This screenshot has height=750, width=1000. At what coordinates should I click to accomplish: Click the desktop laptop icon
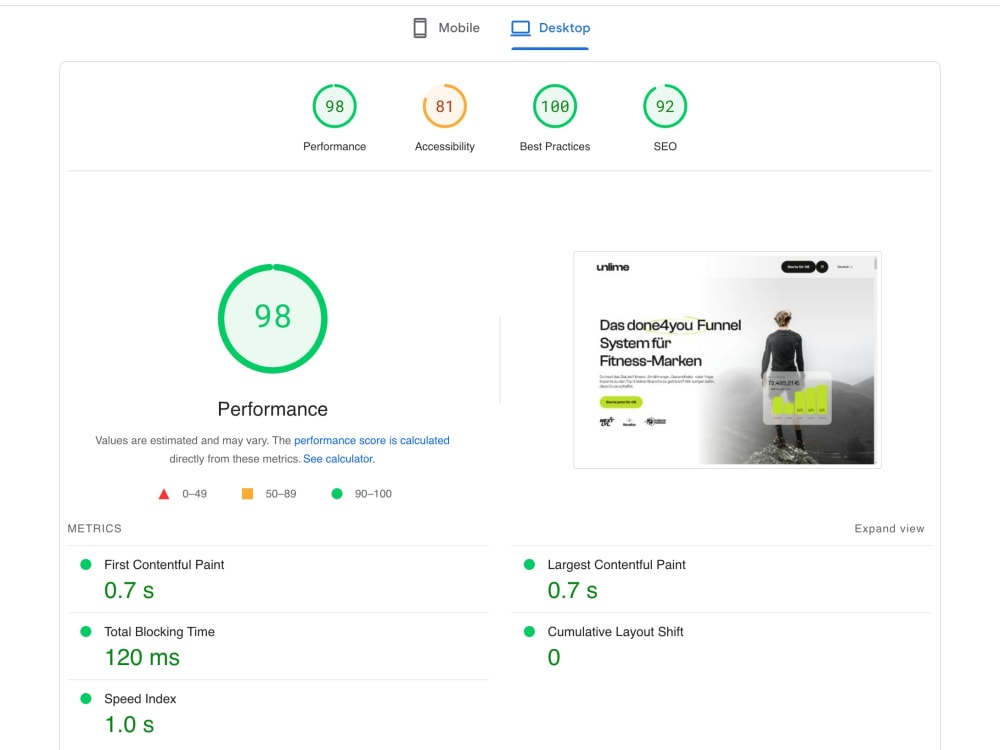(x=520, y=28)
